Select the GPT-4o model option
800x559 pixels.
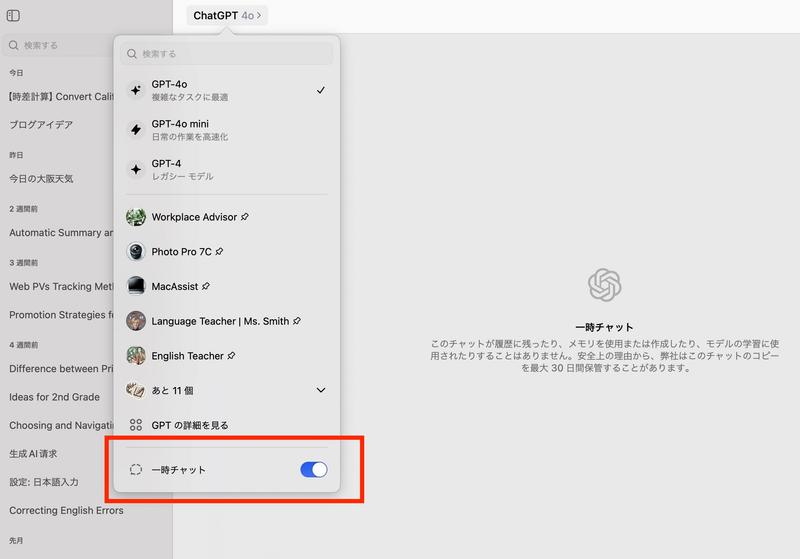click(x=227, y=90)
